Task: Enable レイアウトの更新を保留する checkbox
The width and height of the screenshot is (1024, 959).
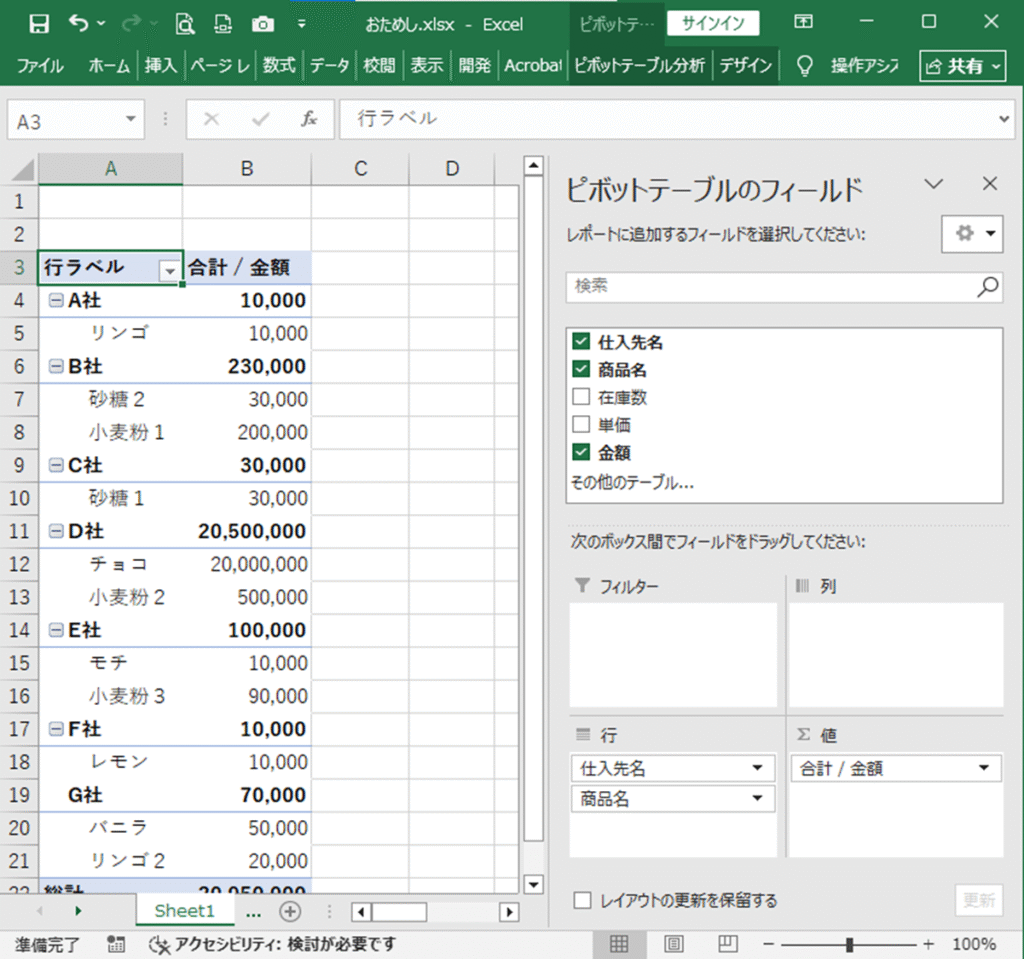Action: 583,900
